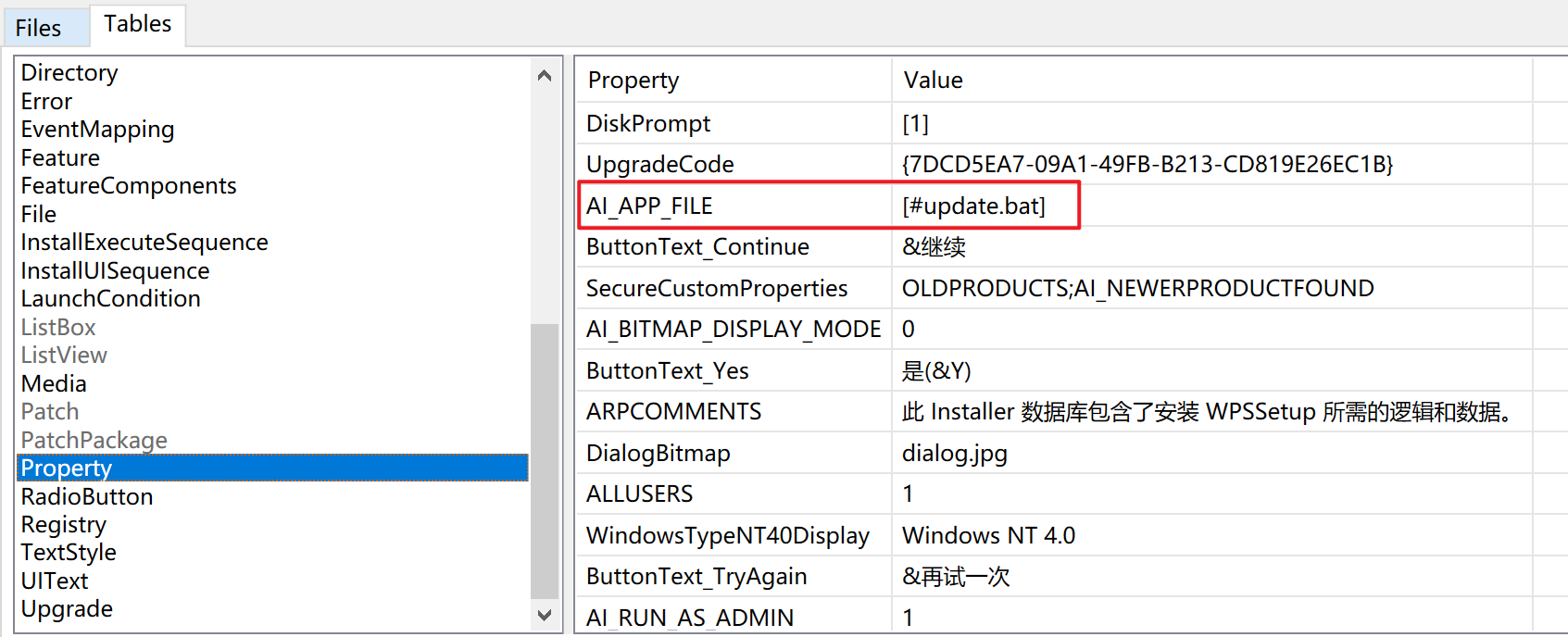Open the Upgrade table
Screen dimensions: 1568x637
click(67, 609)
